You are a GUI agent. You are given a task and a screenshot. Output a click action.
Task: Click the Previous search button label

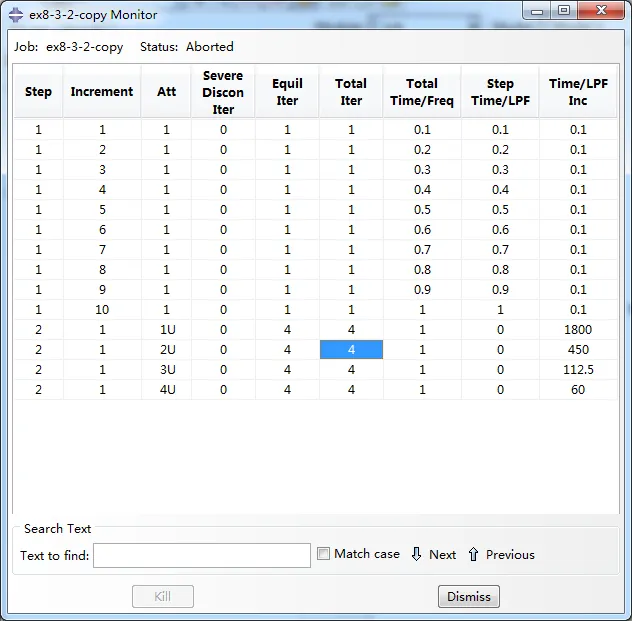pyautogui.click(x=510, y=555)
